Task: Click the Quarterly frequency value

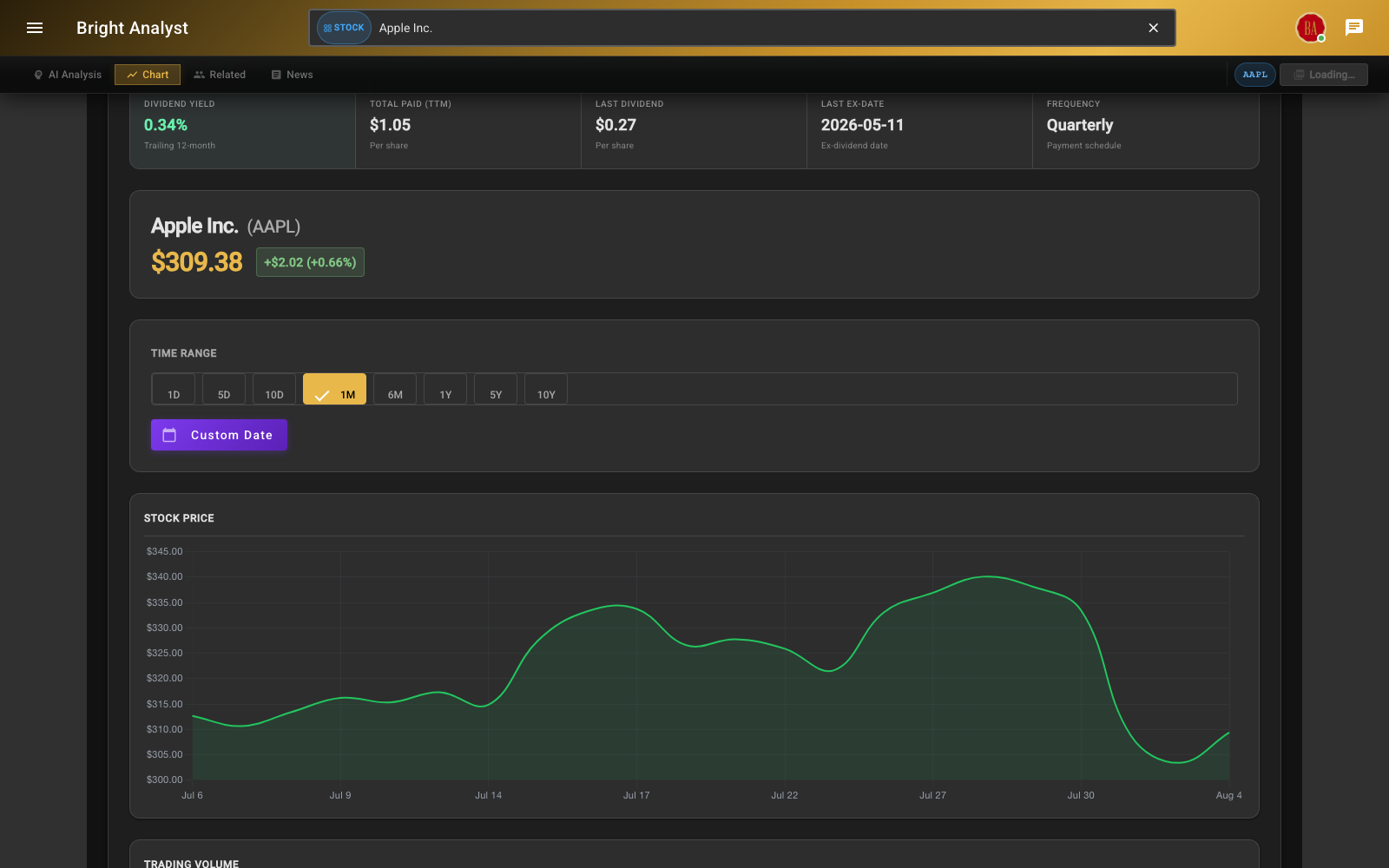Action: tap(1080, 125)
